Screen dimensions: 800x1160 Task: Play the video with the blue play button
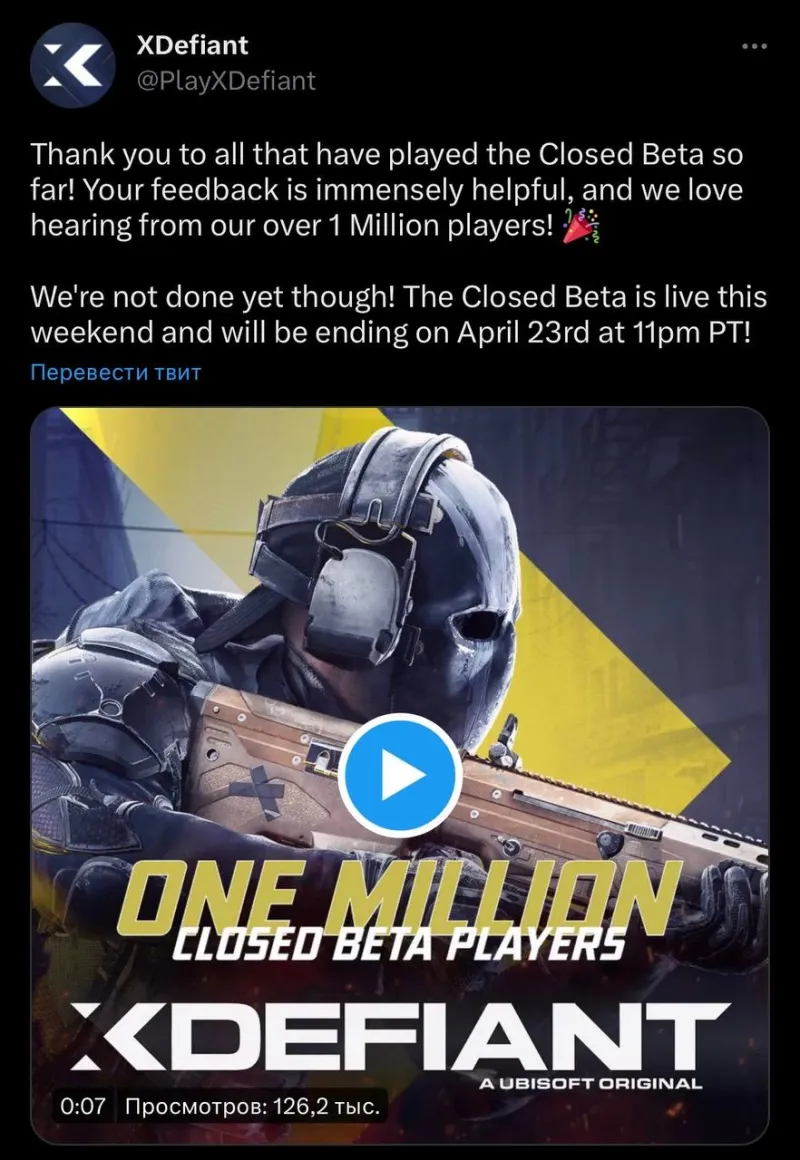click(400, 775)
